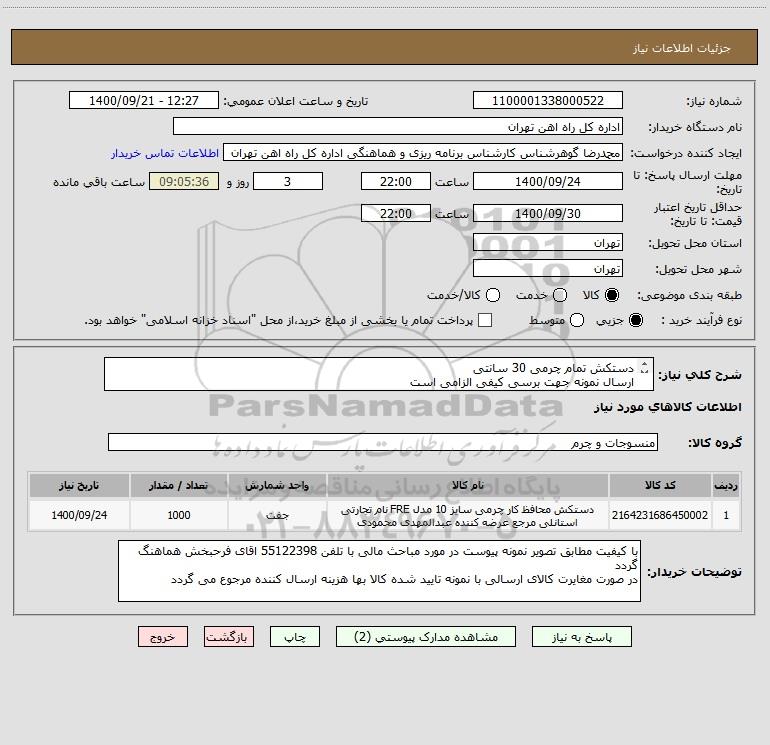770x745 pixels.
Task: Open مشاهده مدارک پیوستی (2) button
Action: pyautogui.click(x=426, y=637)
